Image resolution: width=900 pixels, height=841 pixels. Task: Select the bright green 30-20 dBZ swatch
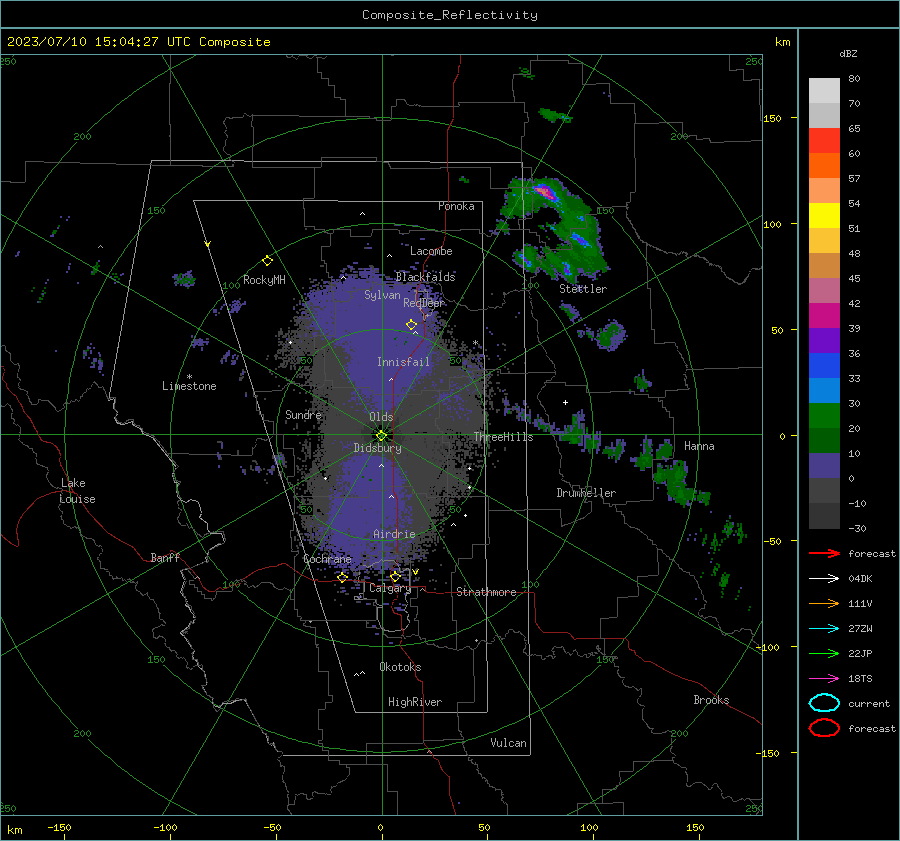[x=824, y=416]
